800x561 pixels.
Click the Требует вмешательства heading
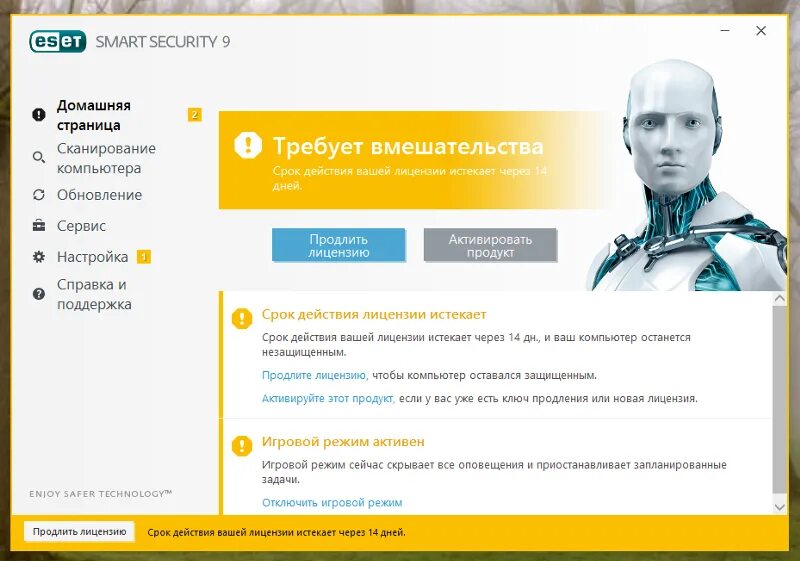click(408, 146)
